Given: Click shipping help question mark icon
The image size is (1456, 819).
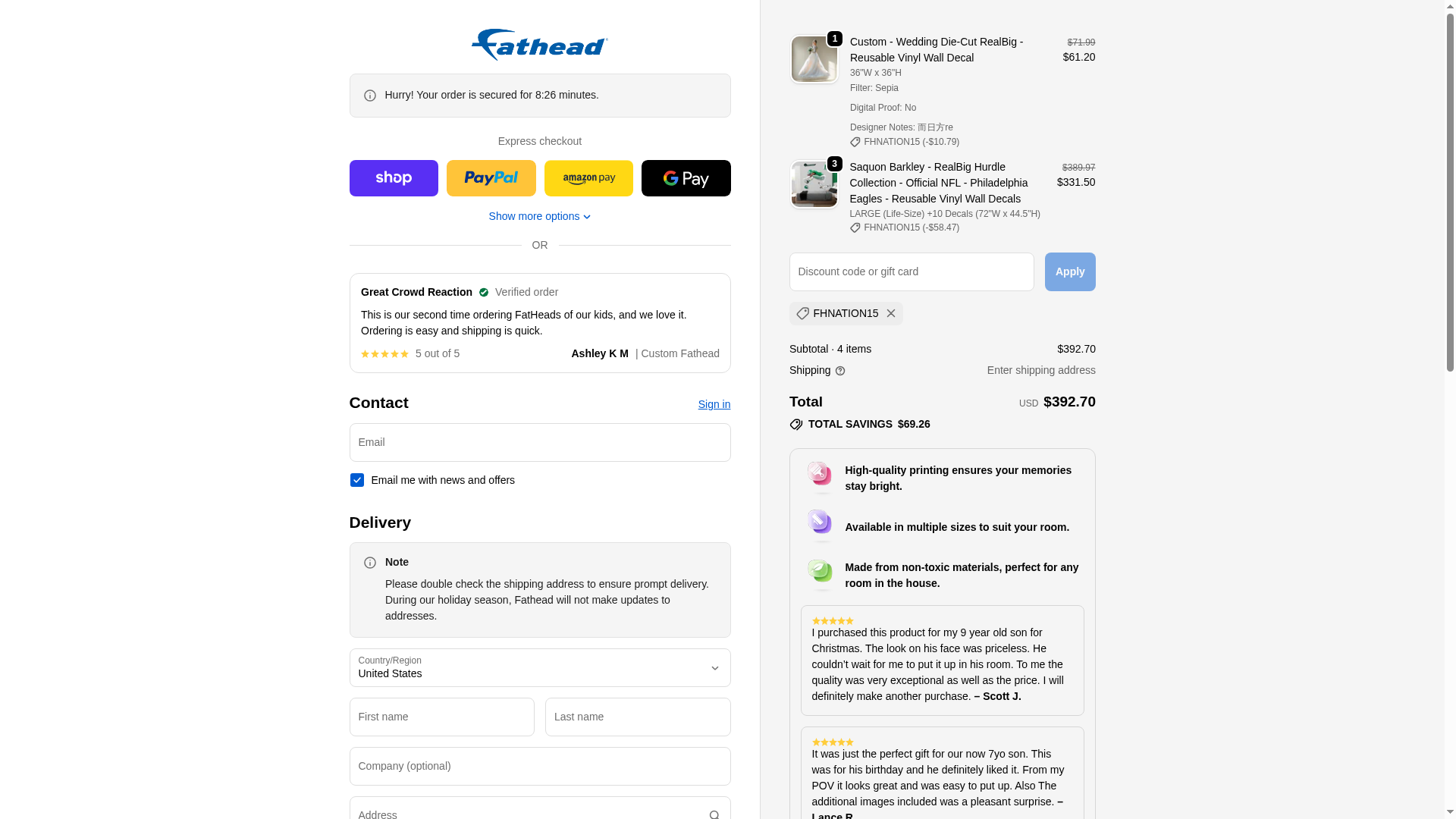Looking at the screenshot, I should (840, 371).
